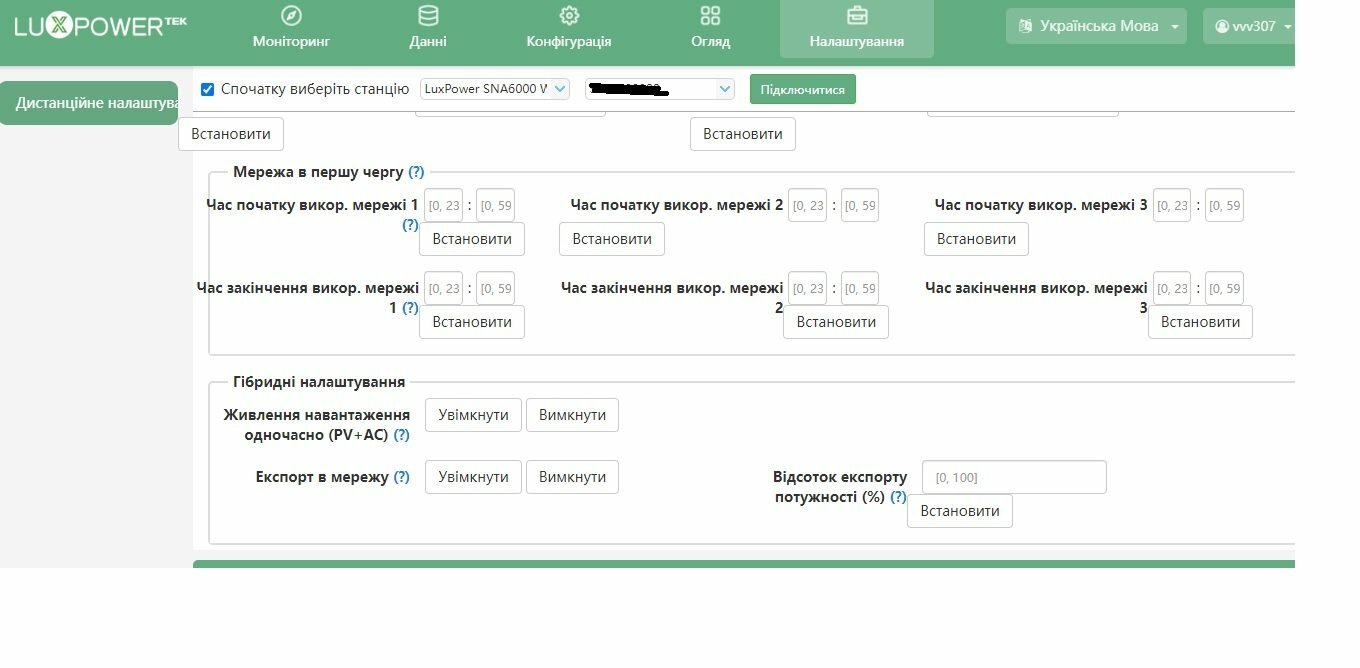Open Дистанційне налаштування in the sidebar
The height and width of the screenshot is (668, 1360).
pos(89,103)
